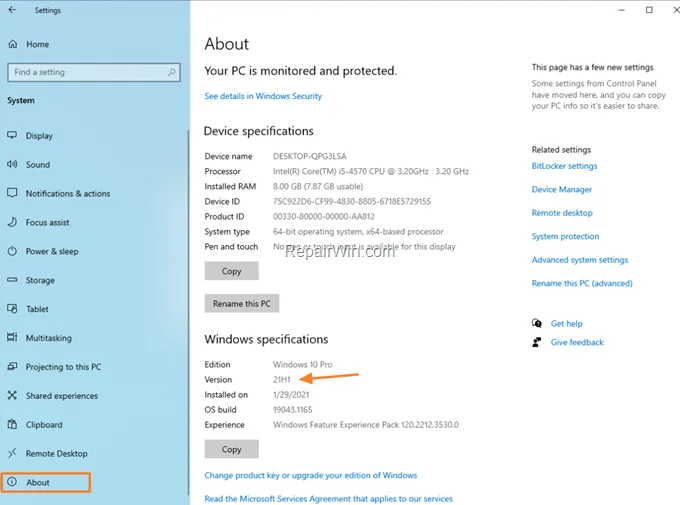Click the Sound speaker icon

coord(12,164)
